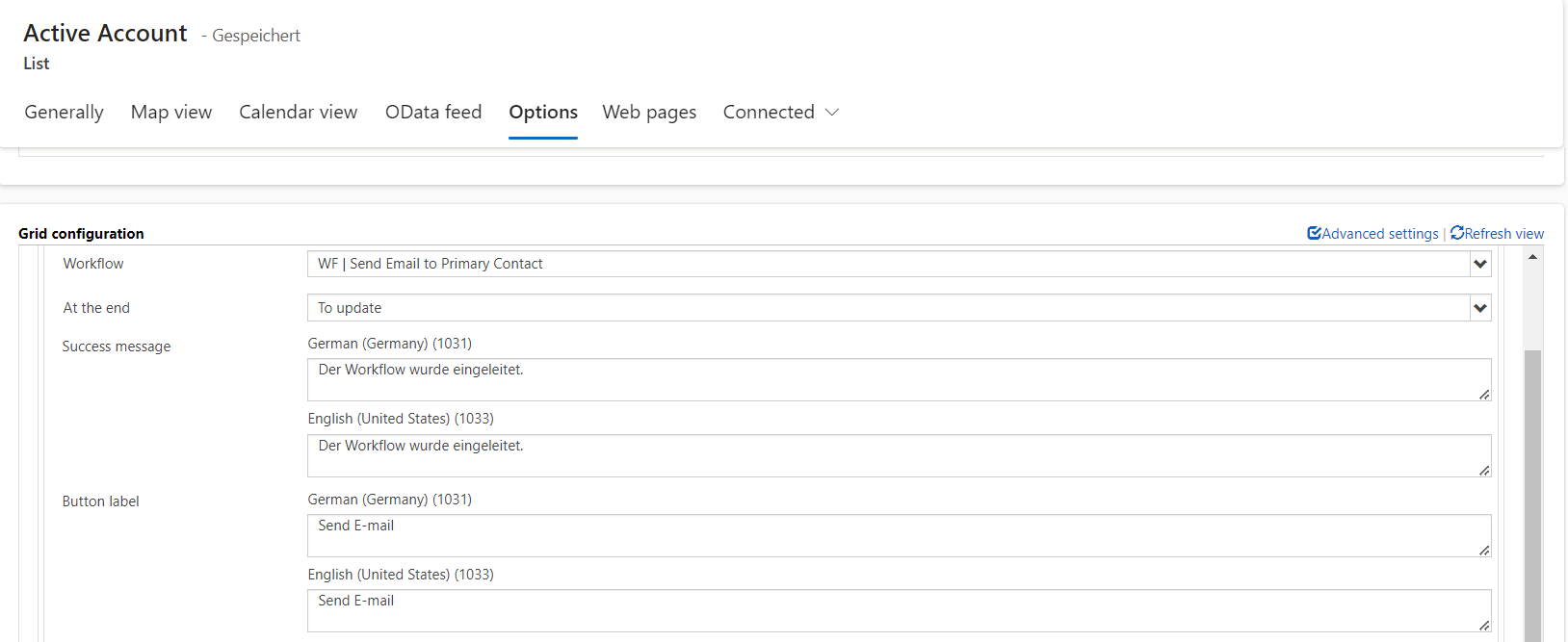Toggle the Advanced settings checkbox
1568x642 pixels.
point(1314,233)
